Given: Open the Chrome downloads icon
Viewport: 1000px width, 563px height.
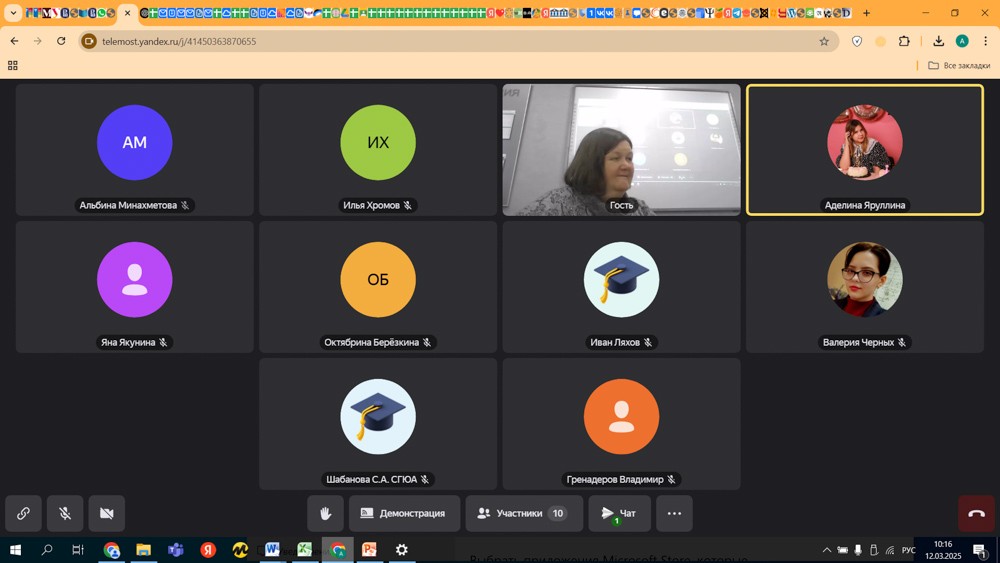Looking at the screenshot, I should pos(938,41).
